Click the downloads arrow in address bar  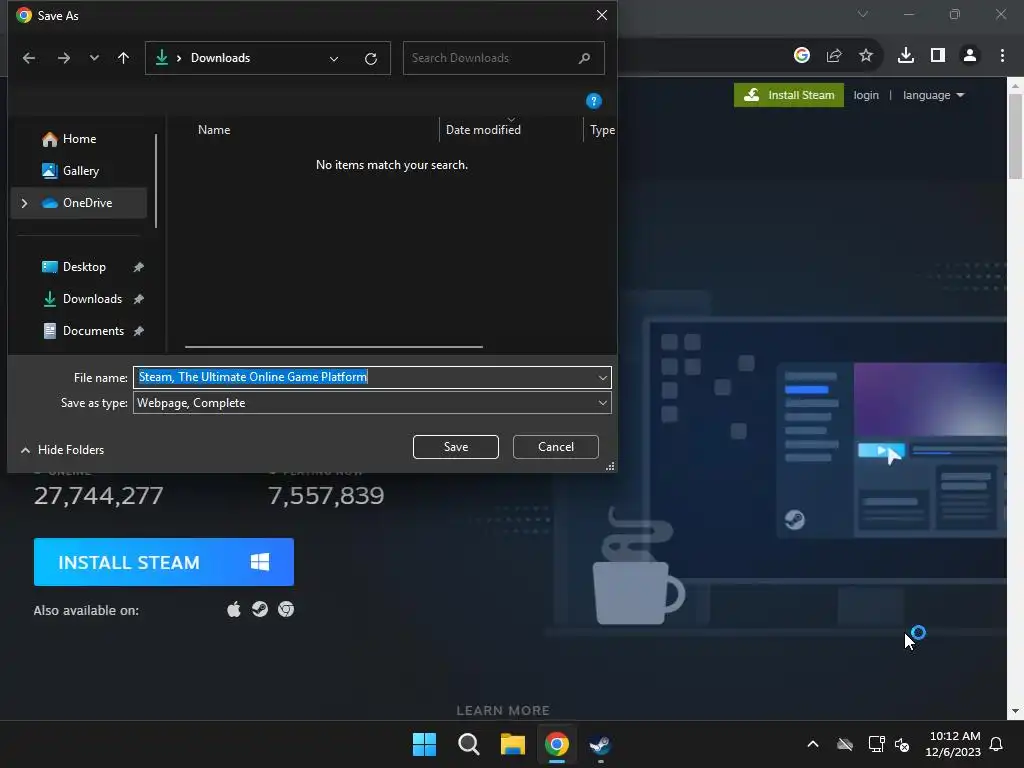pos(161,58)
